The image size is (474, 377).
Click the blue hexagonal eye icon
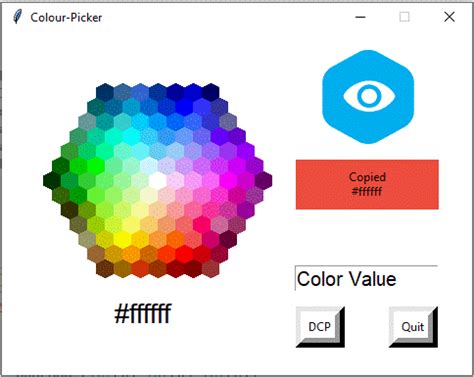368,97
